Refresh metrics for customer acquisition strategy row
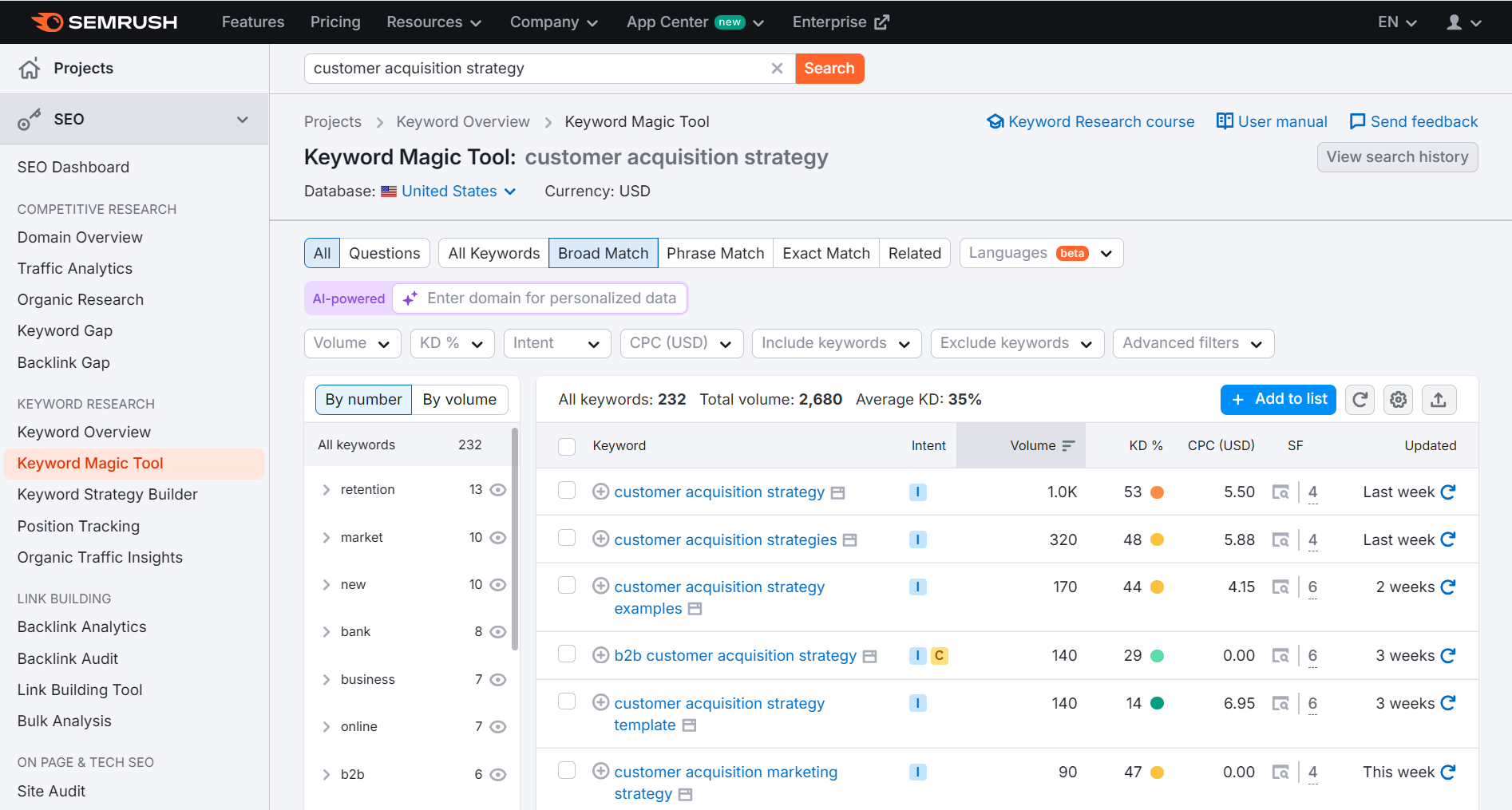Viewport: 1512px width, 810px height. pos(1448,492)
